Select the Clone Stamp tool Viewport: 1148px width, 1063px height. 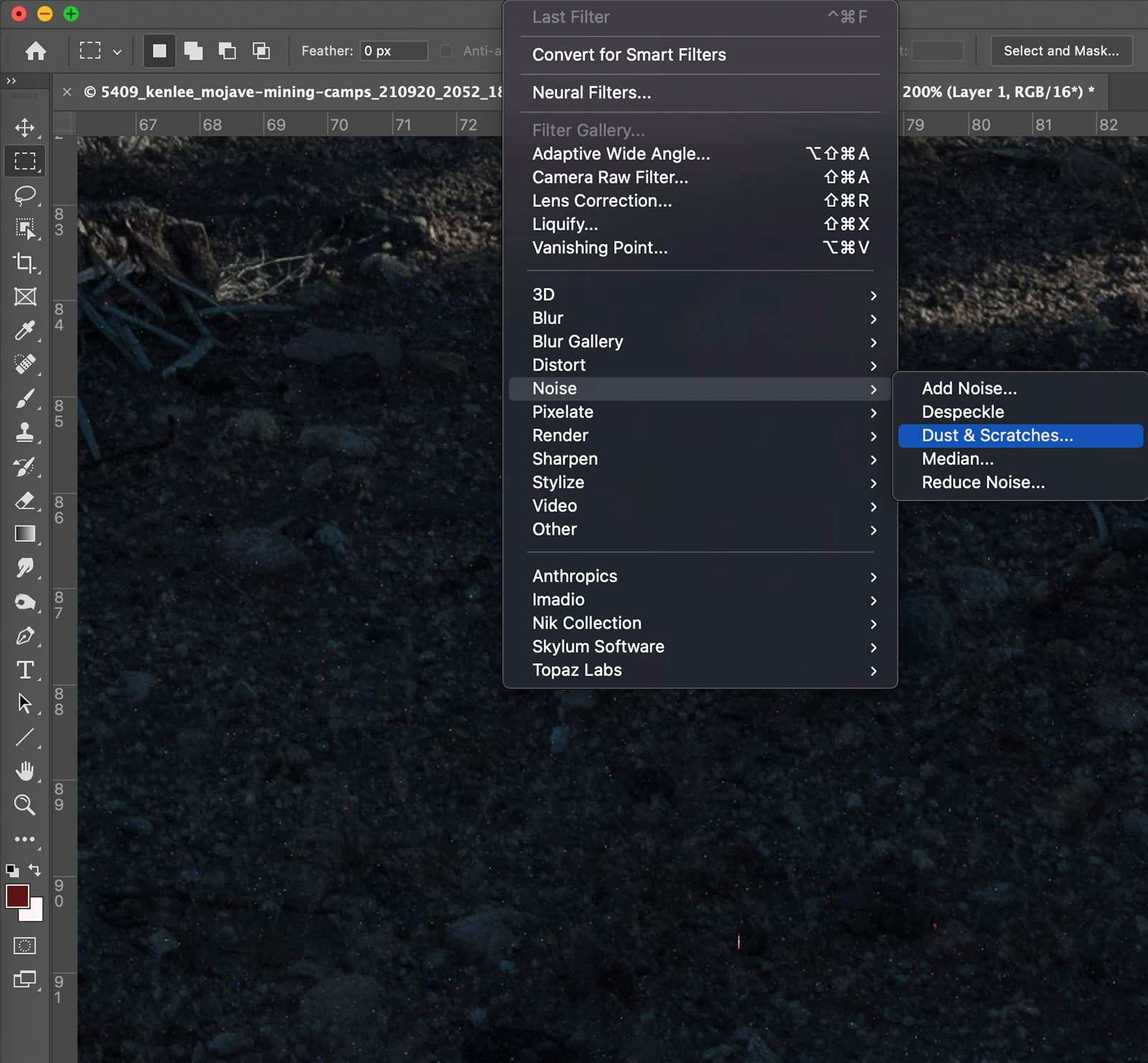click(x=25, y=432)
